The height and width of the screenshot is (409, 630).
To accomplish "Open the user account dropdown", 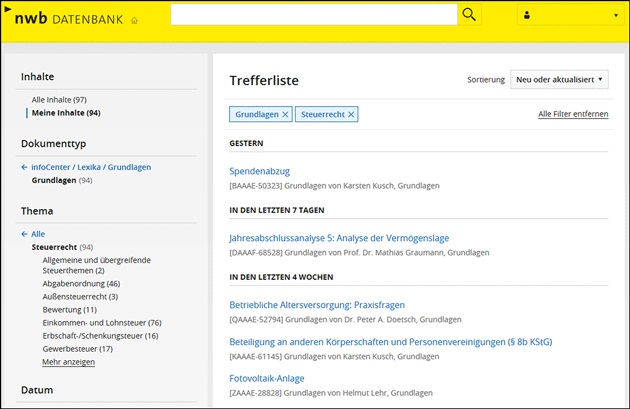I will click(x=569, y=15).
